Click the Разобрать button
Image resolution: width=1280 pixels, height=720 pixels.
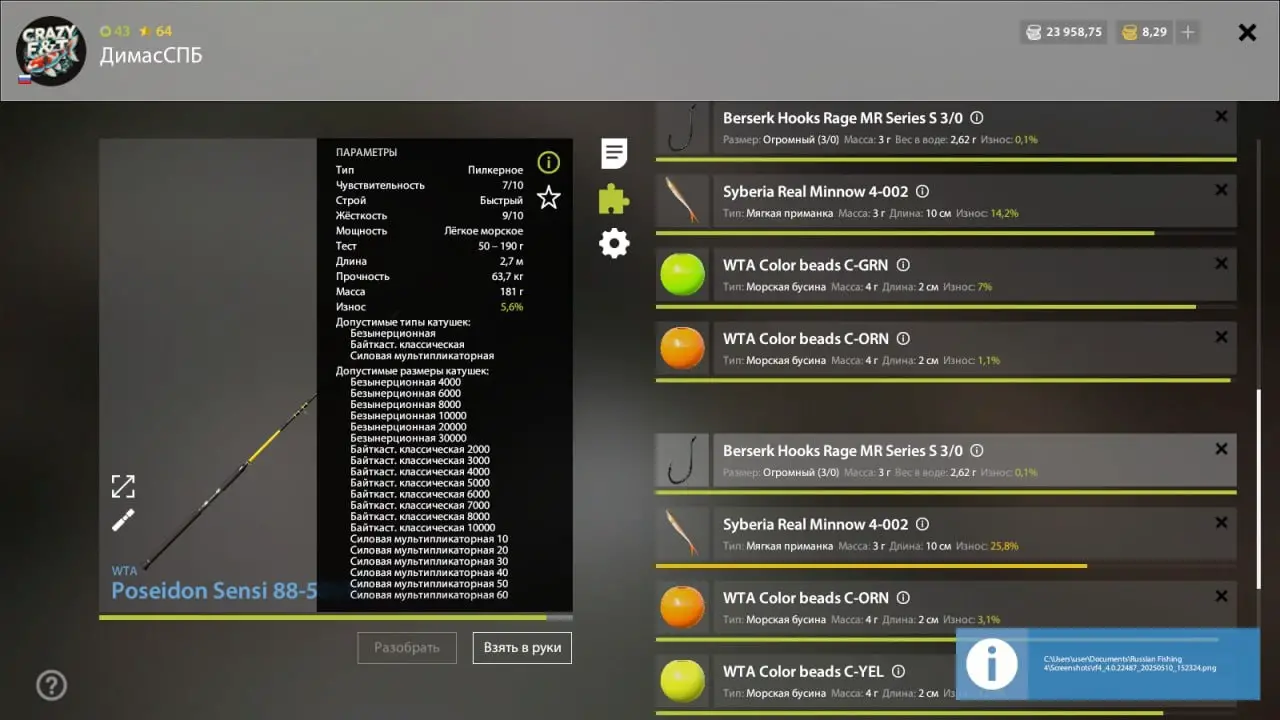(407, 648)
